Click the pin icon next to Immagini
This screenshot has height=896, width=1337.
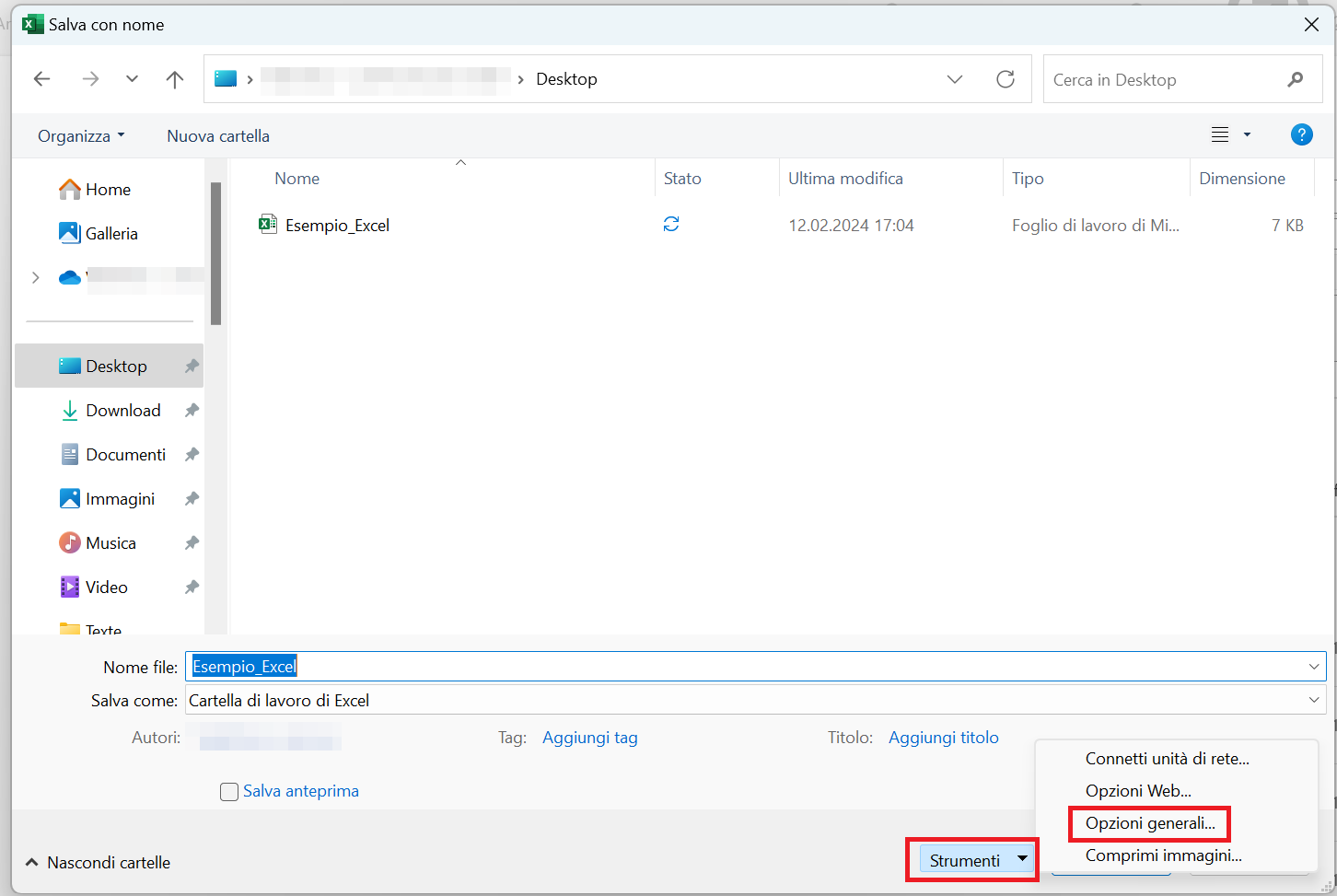[192, 499]
